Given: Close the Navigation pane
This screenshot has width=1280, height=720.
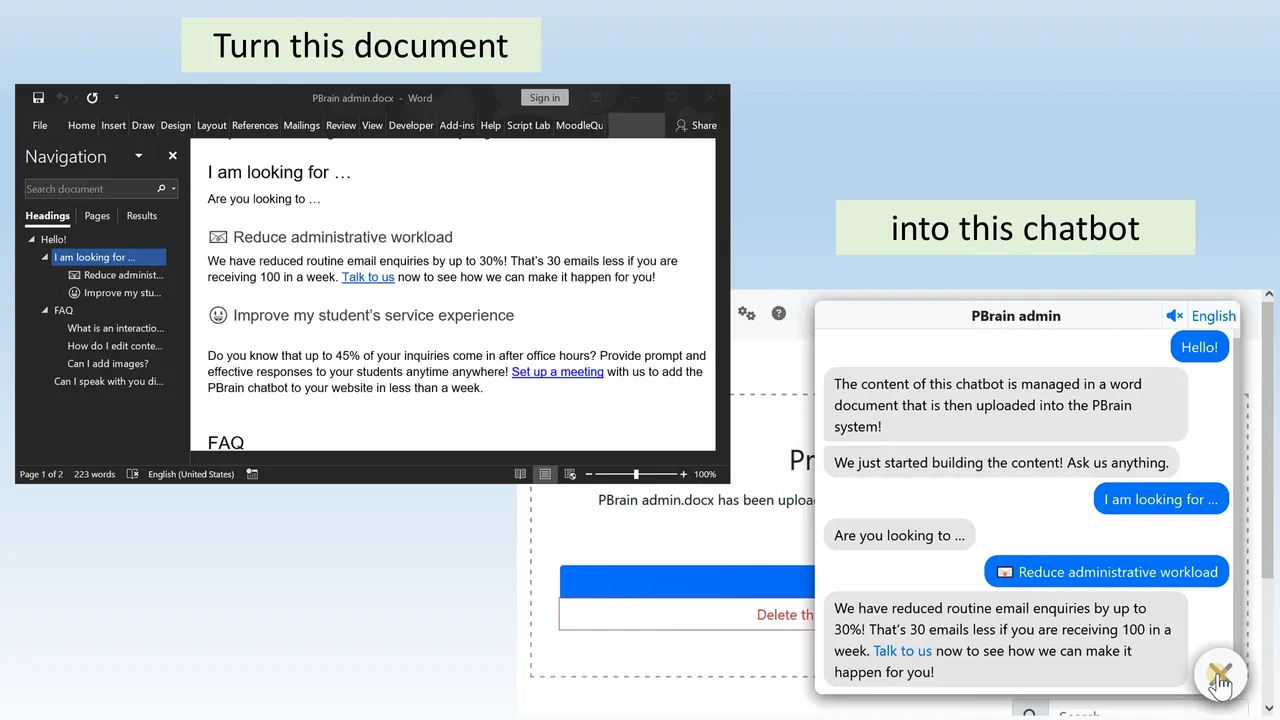Looking at the screenshot, I should coord(172,156).
